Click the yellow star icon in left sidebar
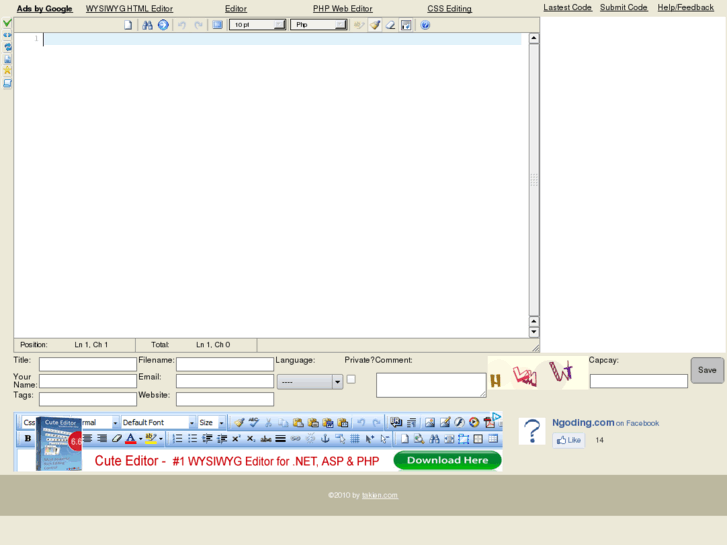The height and width of the screenshot is (545, 727). coord(7,71)
